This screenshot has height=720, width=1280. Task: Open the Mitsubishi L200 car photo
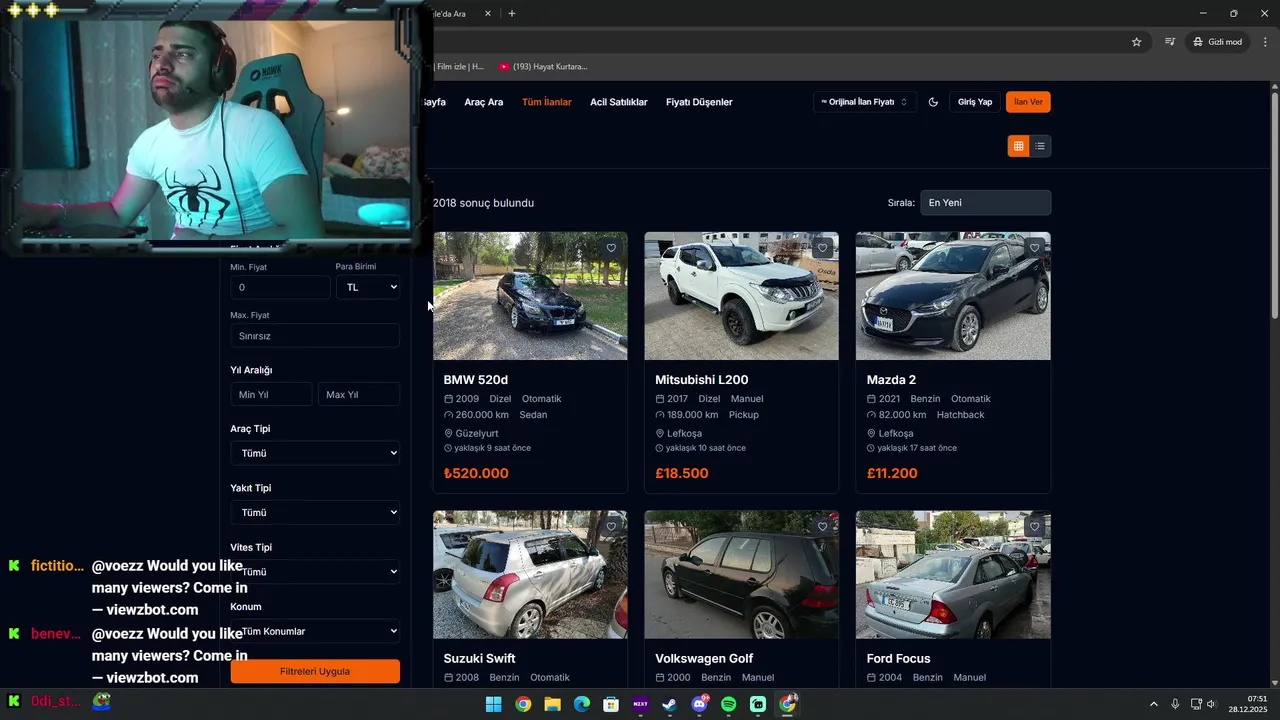741,296
